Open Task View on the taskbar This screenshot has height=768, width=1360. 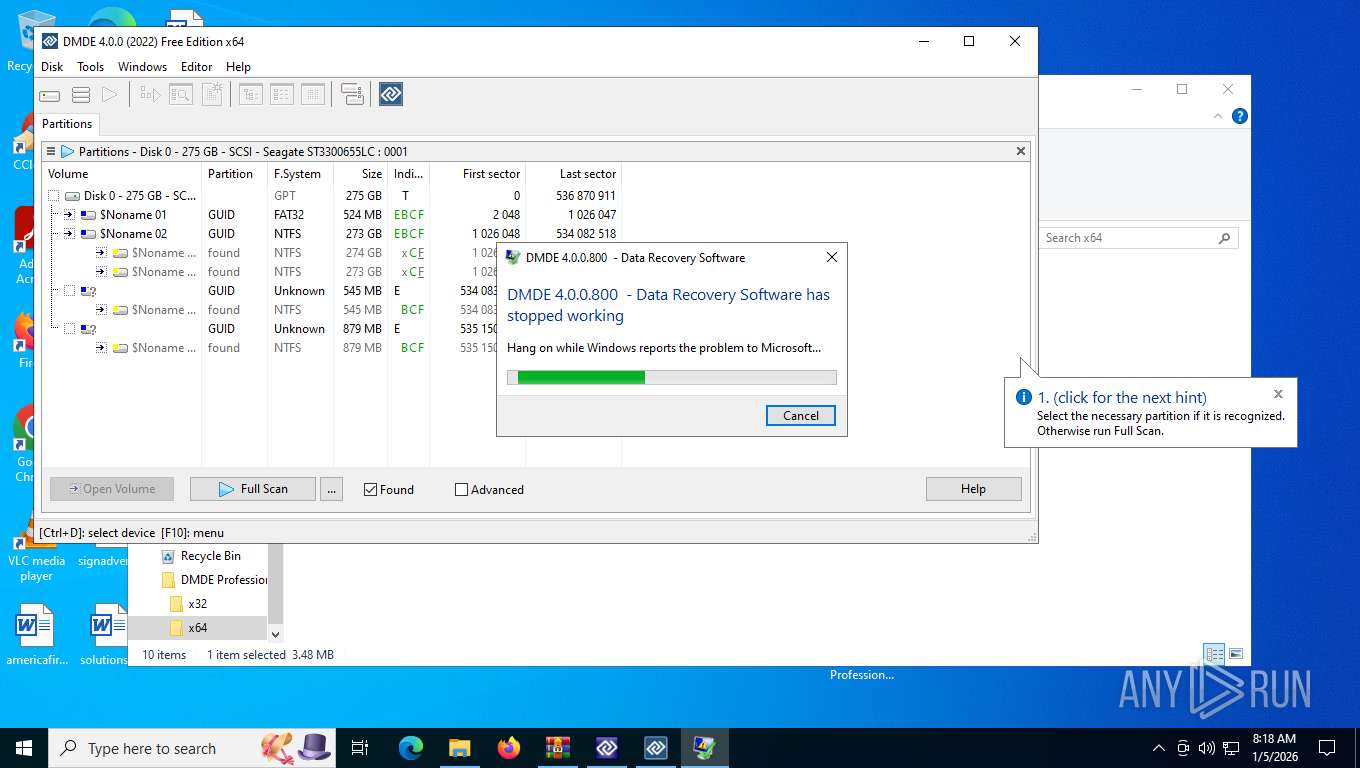point(360,748)
